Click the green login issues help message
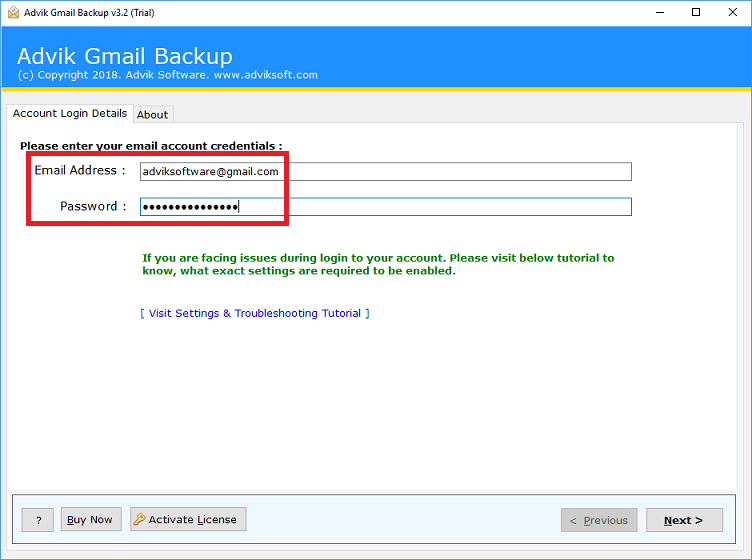 (x=378, y=264)
